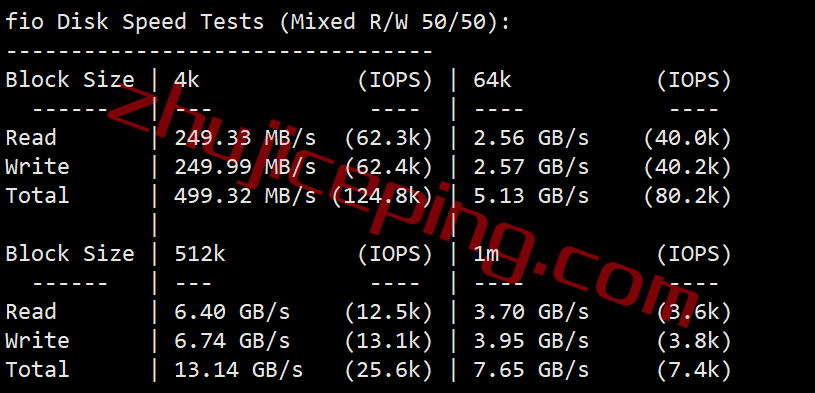Select 4k total IOPS value 124.8k
The width and height of the screenshot is (815, 393).
pyautogui.click(x=382, y=196)
